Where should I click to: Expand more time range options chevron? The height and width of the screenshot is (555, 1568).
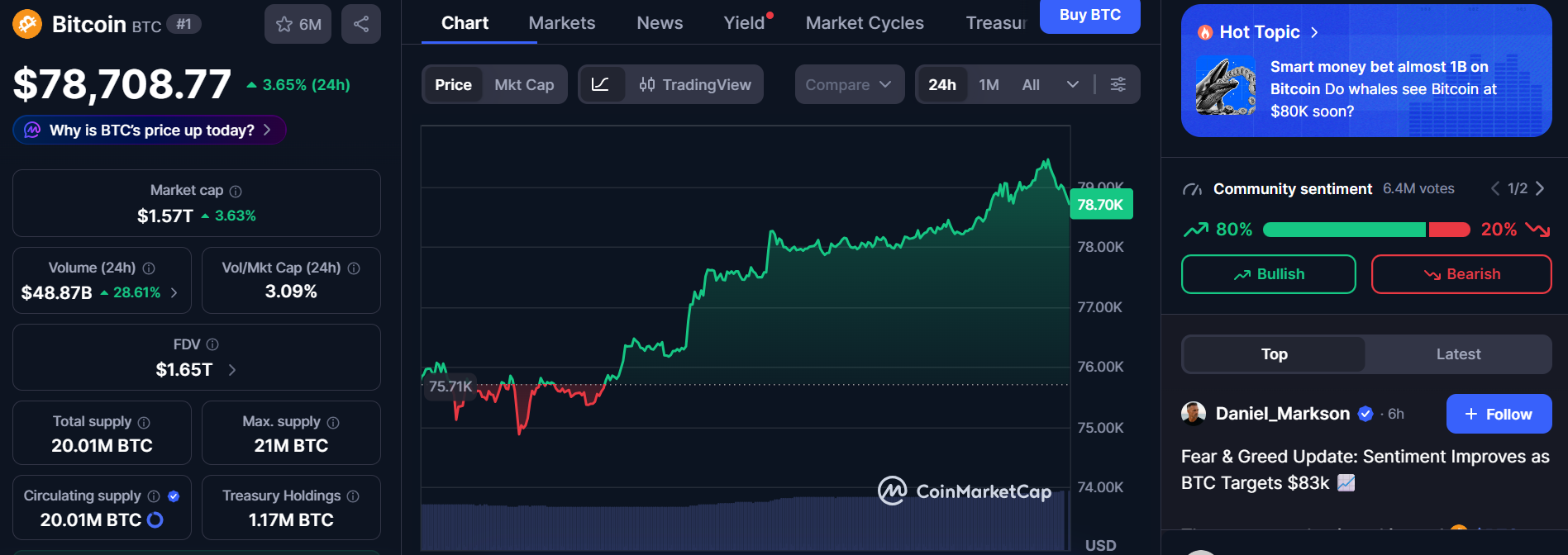tap(1072, 84)
